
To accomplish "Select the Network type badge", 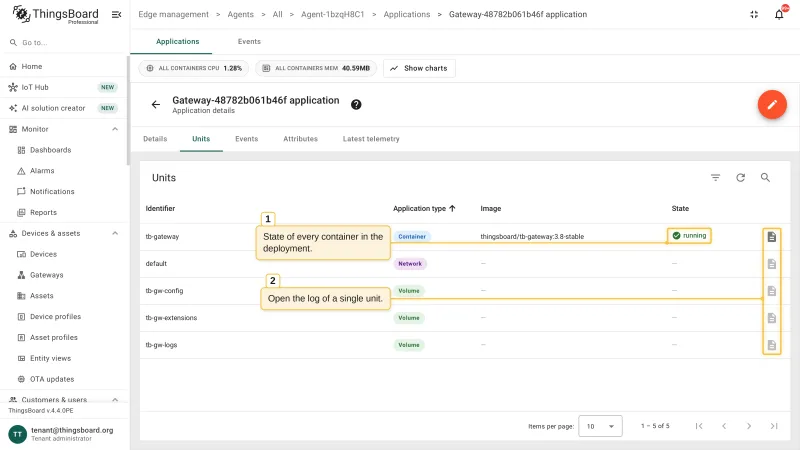I will coord(410,264).
